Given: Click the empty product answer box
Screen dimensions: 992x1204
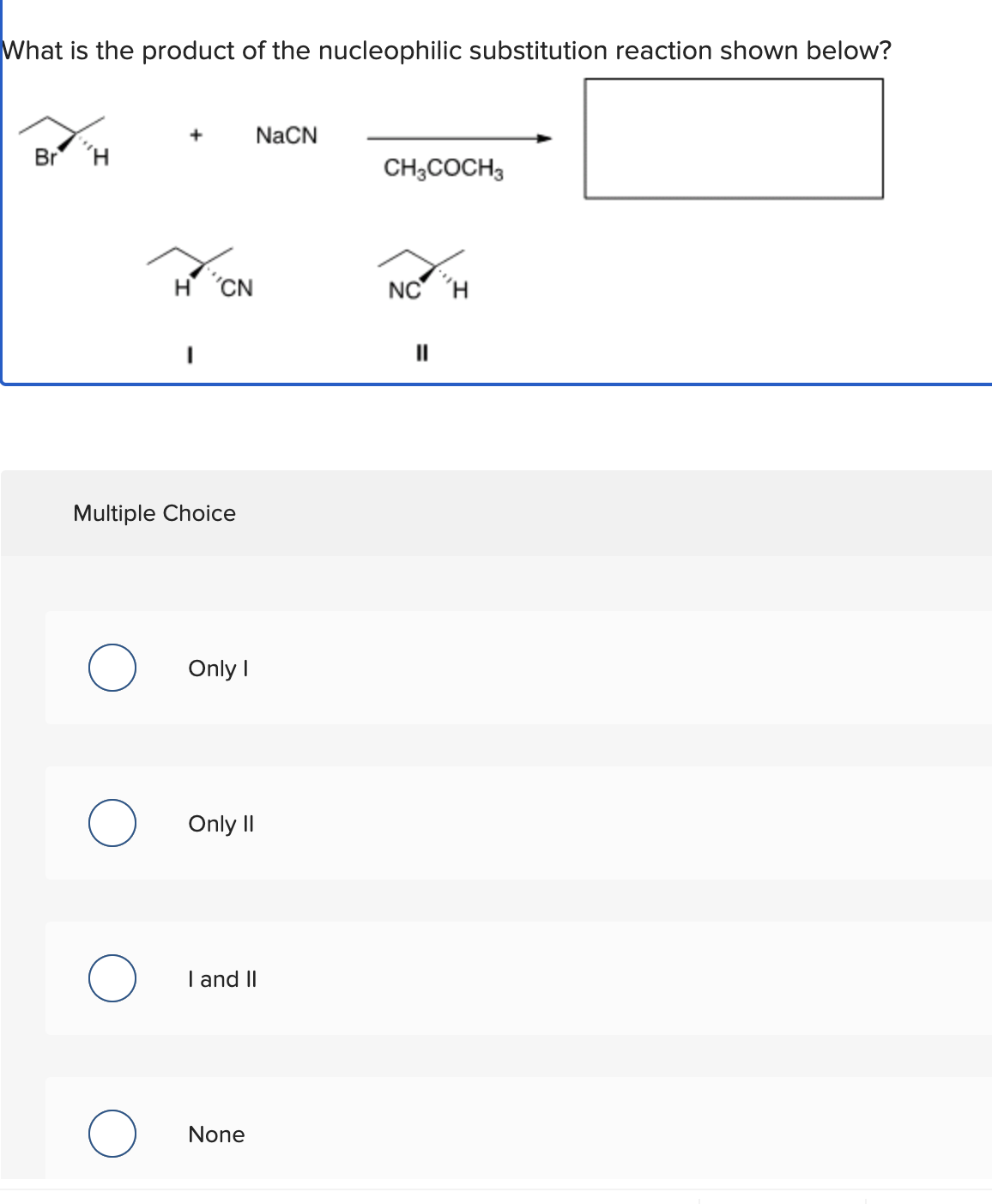Looking at the screenshot, I should [x=733, y=137].
